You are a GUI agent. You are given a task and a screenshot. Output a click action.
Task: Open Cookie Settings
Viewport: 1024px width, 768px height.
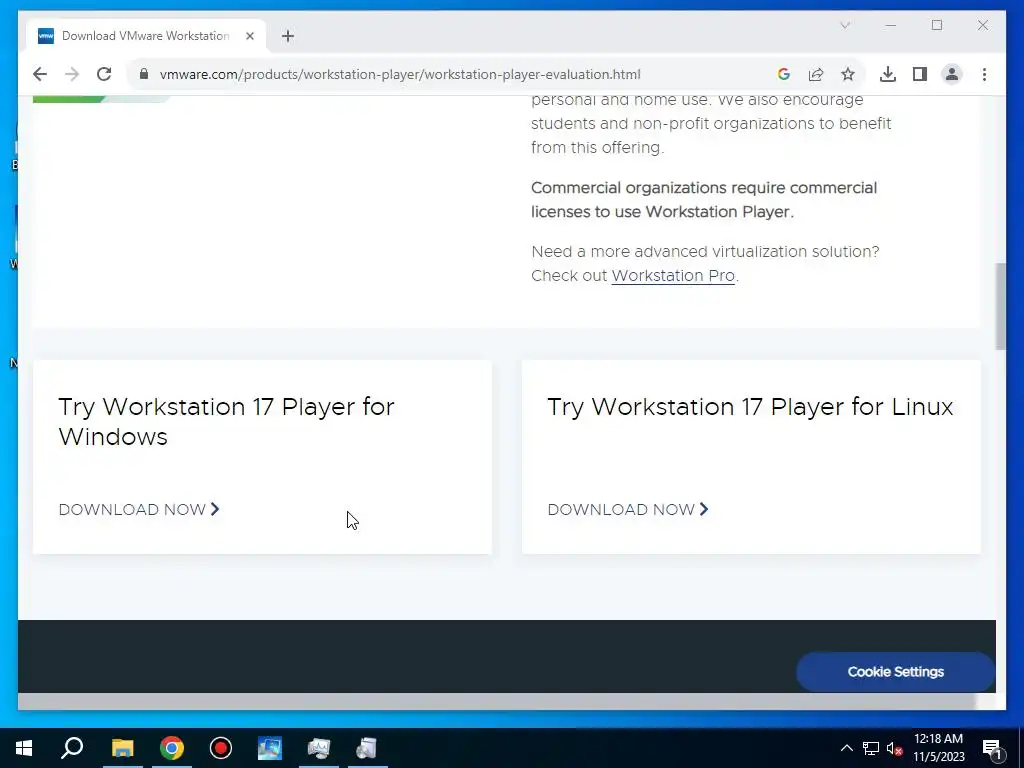tap(895, 672)
